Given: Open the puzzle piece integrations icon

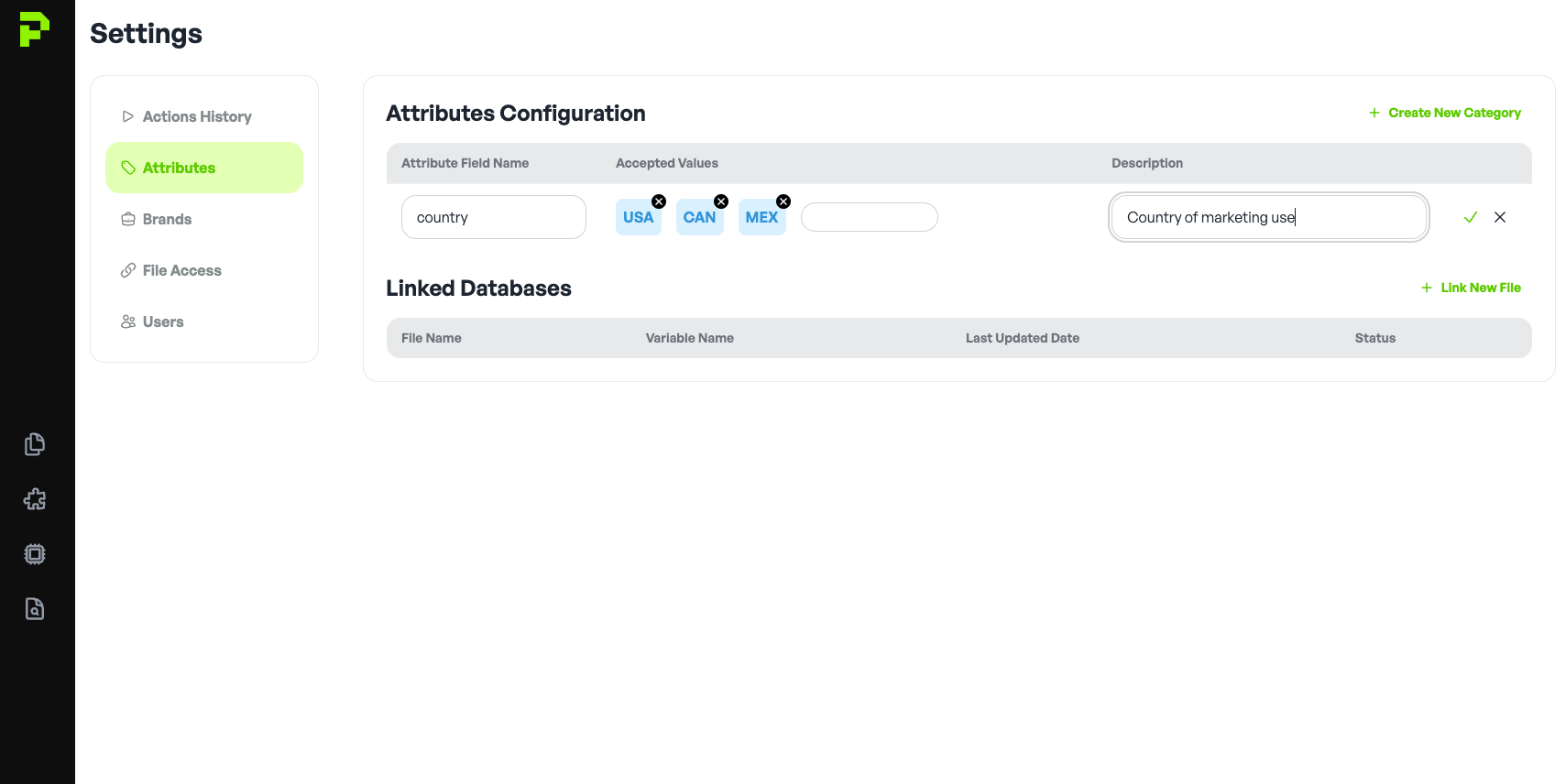Looking at the screenshot, I should click(35, 499).
